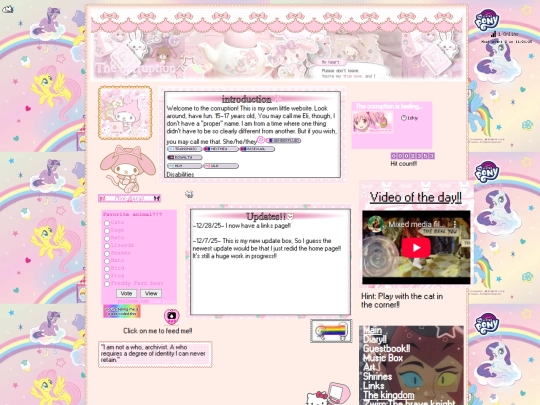Go to the Shrines page

[x=377, y=376]
